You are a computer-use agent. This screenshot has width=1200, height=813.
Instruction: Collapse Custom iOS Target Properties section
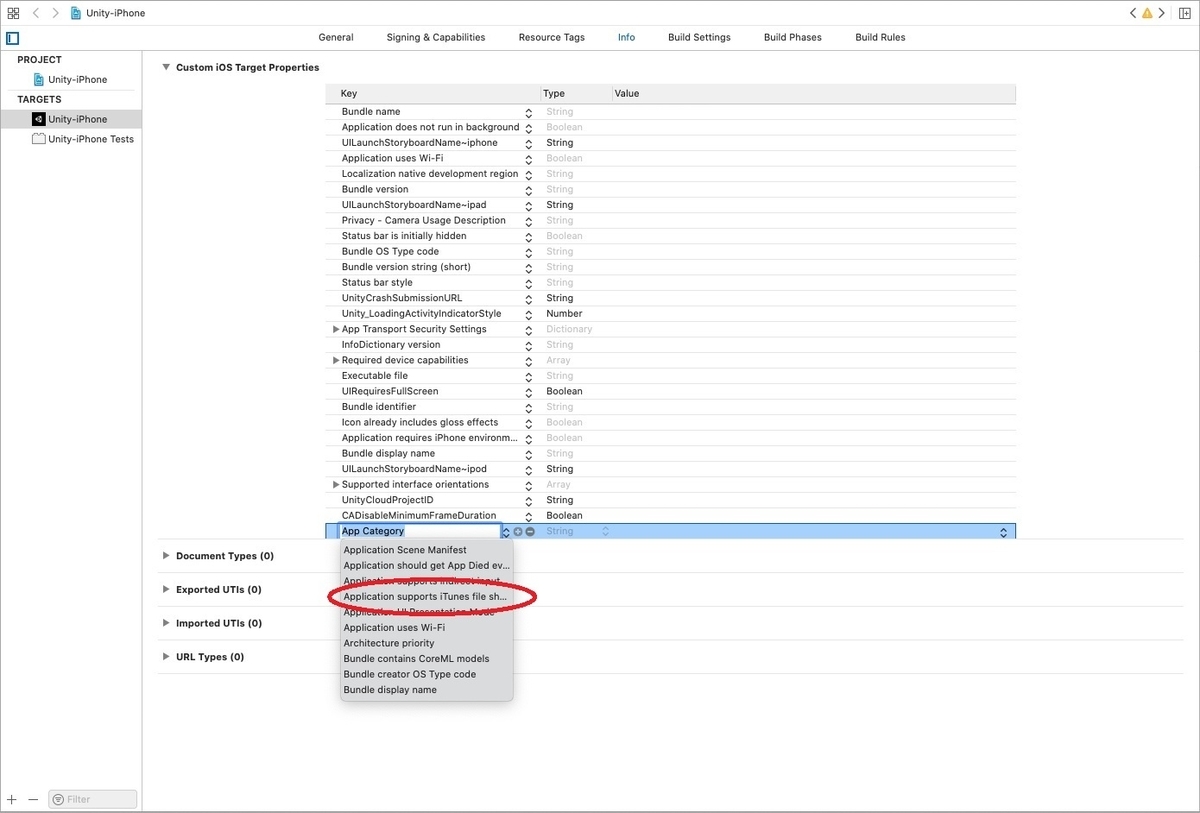click(166, 67)
